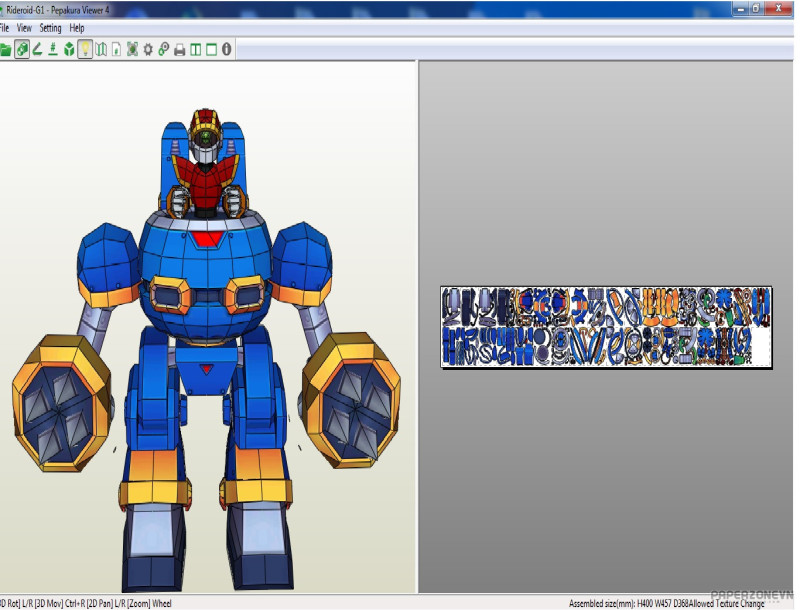Toggle the light bulb lighting button
This screenshot has height=610, width=800.
click(85, 49)
